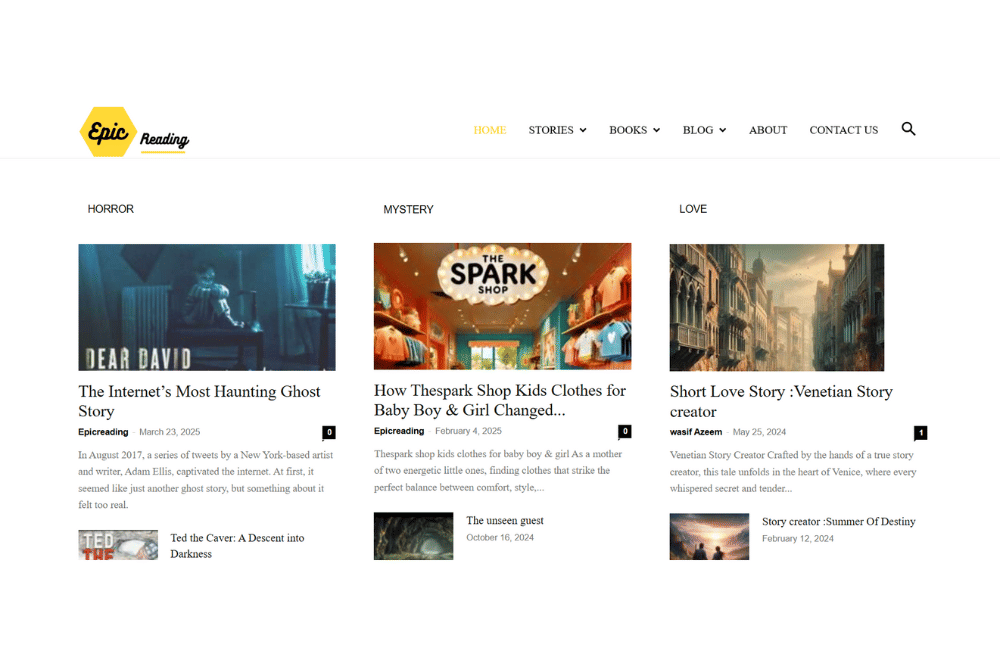
Task: Open the Spark Shop kids clothes article
Action: coord(499,401)
